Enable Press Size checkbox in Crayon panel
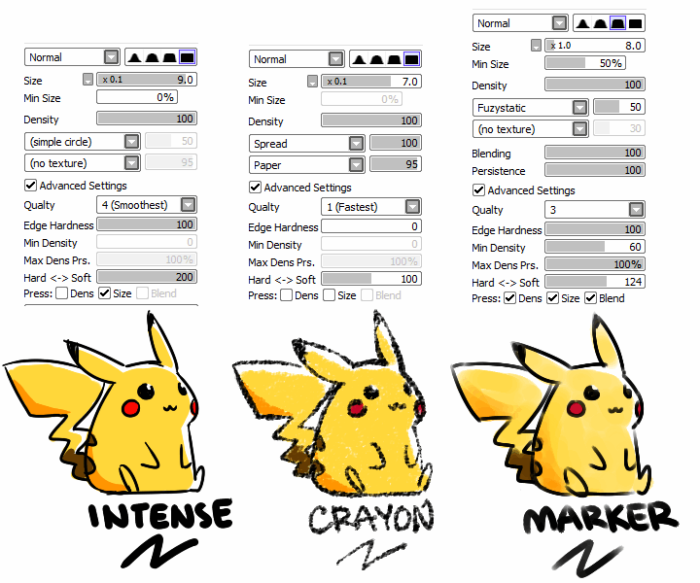Viewport: 700px width, 583px height. (x=329, y=295)
